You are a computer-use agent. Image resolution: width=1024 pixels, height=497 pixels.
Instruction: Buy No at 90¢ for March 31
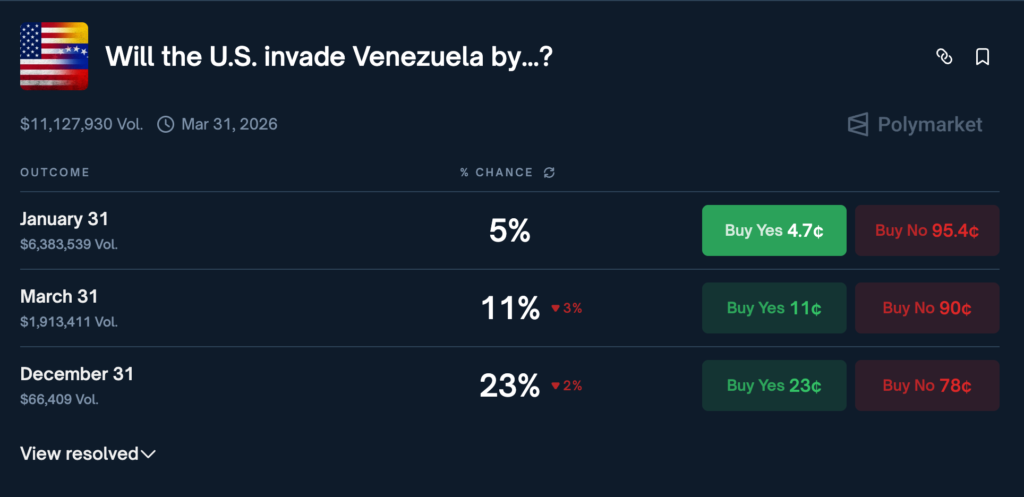927,308
